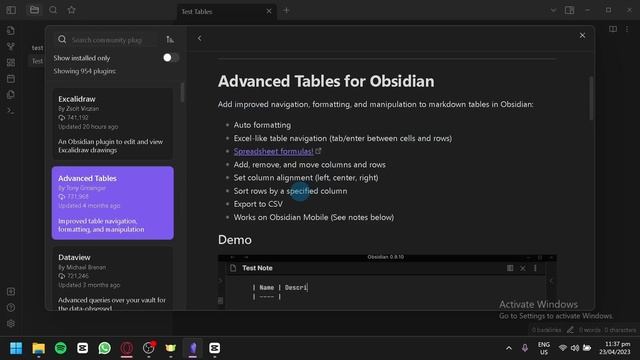Open daily note calendar ribbon icon

point(11,78)
